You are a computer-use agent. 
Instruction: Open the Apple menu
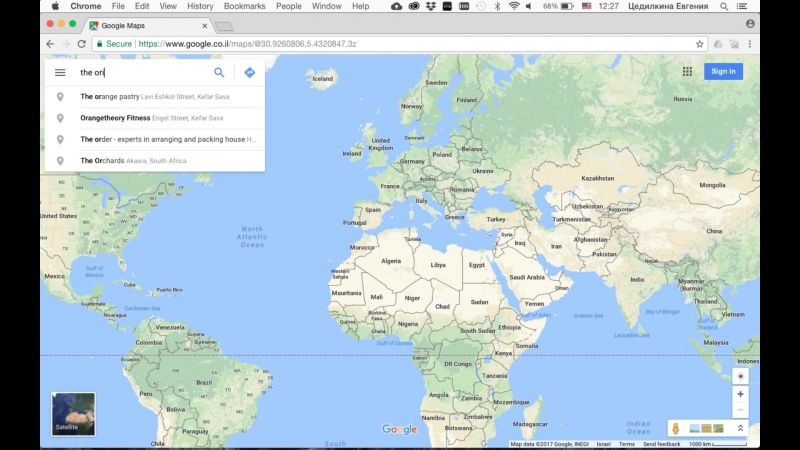pos(55,6)
